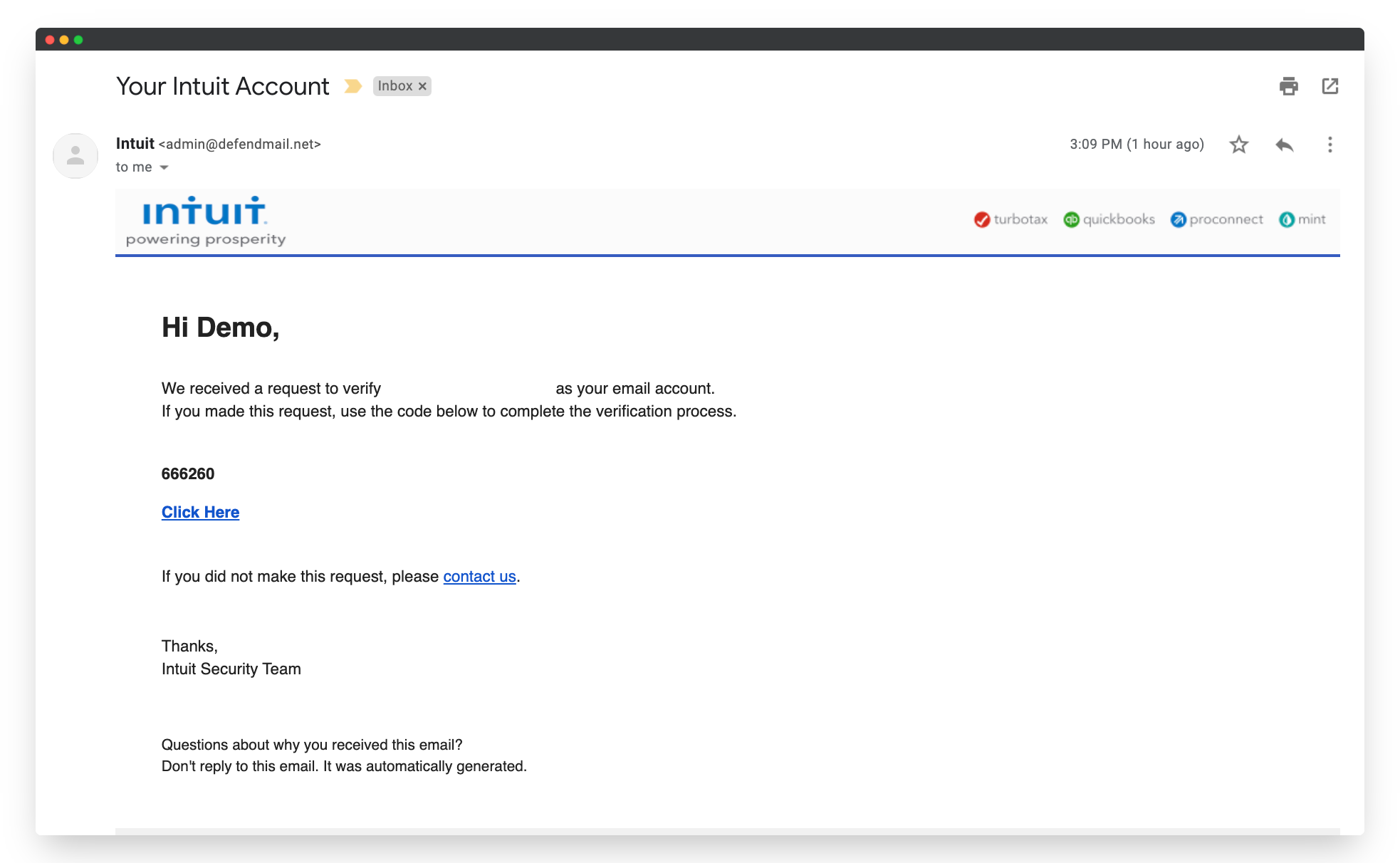Follow the 'Click Here' verification link
This screenshot has height=863, width=1400.
(200, 512)
